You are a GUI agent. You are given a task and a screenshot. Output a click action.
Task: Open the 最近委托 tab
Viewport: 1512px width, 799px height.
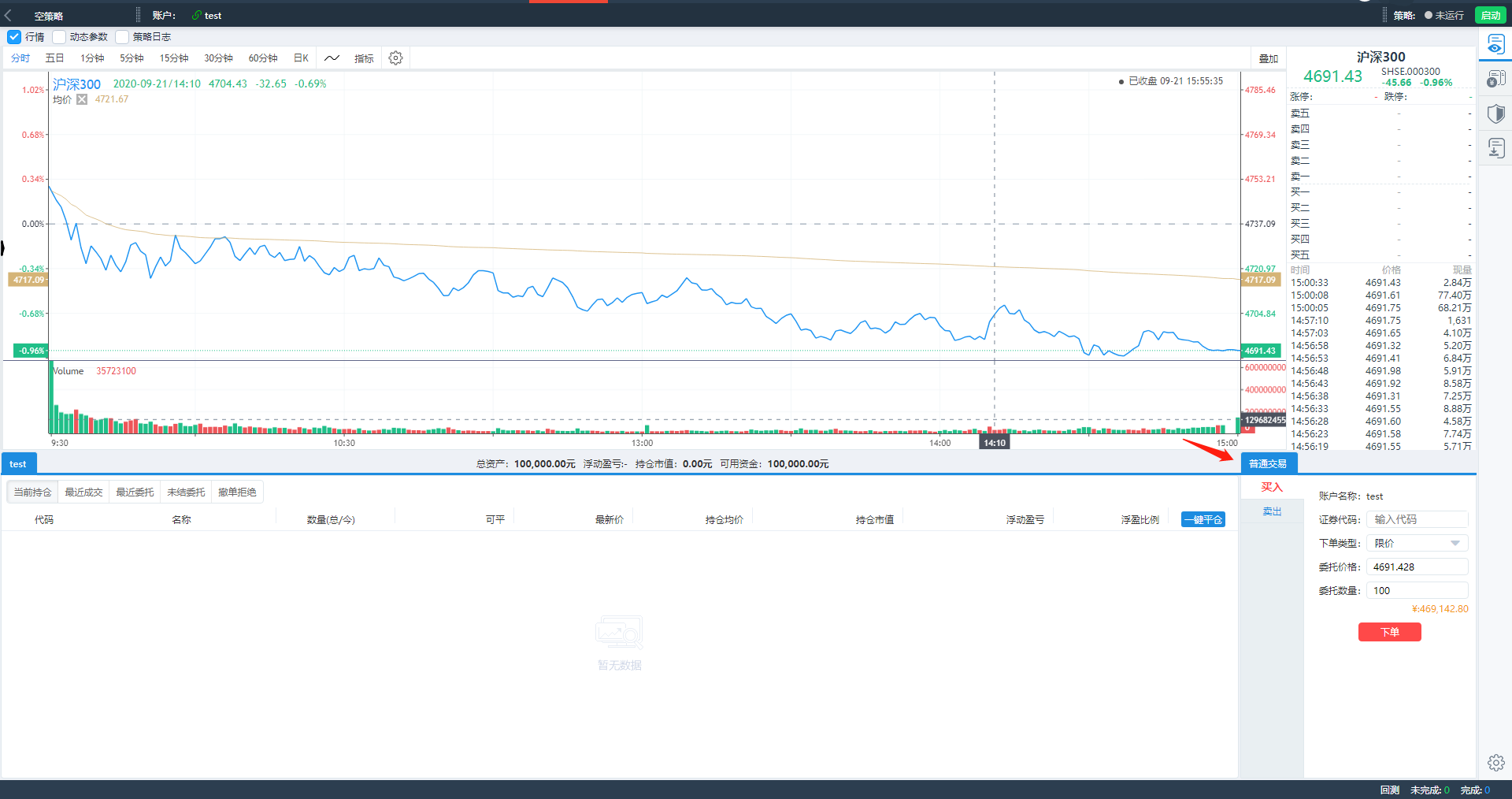pos(135,492)
